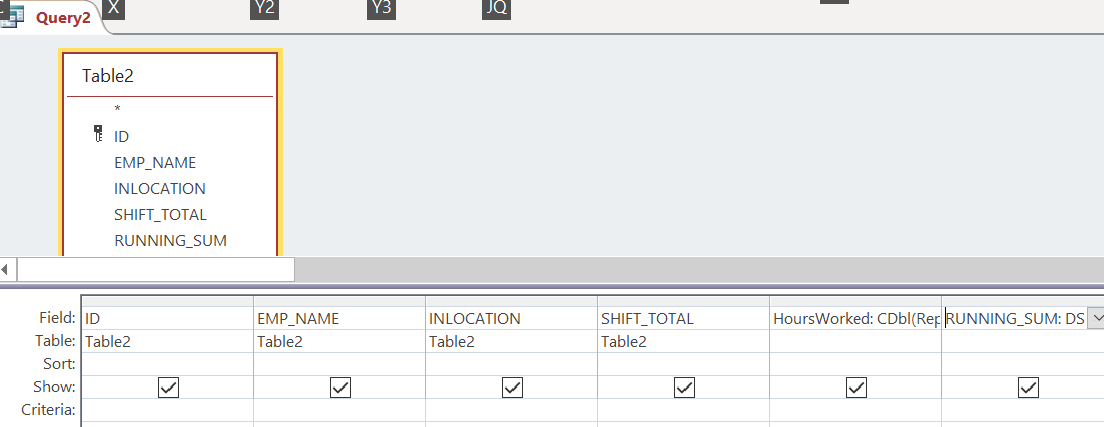Select the asterisk all-fields entry in Table2
The image size is (1104, 427).
coord(118,109)
